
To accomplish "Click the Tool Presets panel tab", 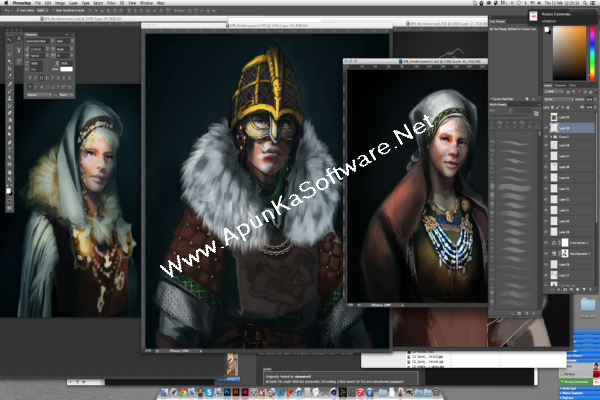I will 497,21.
